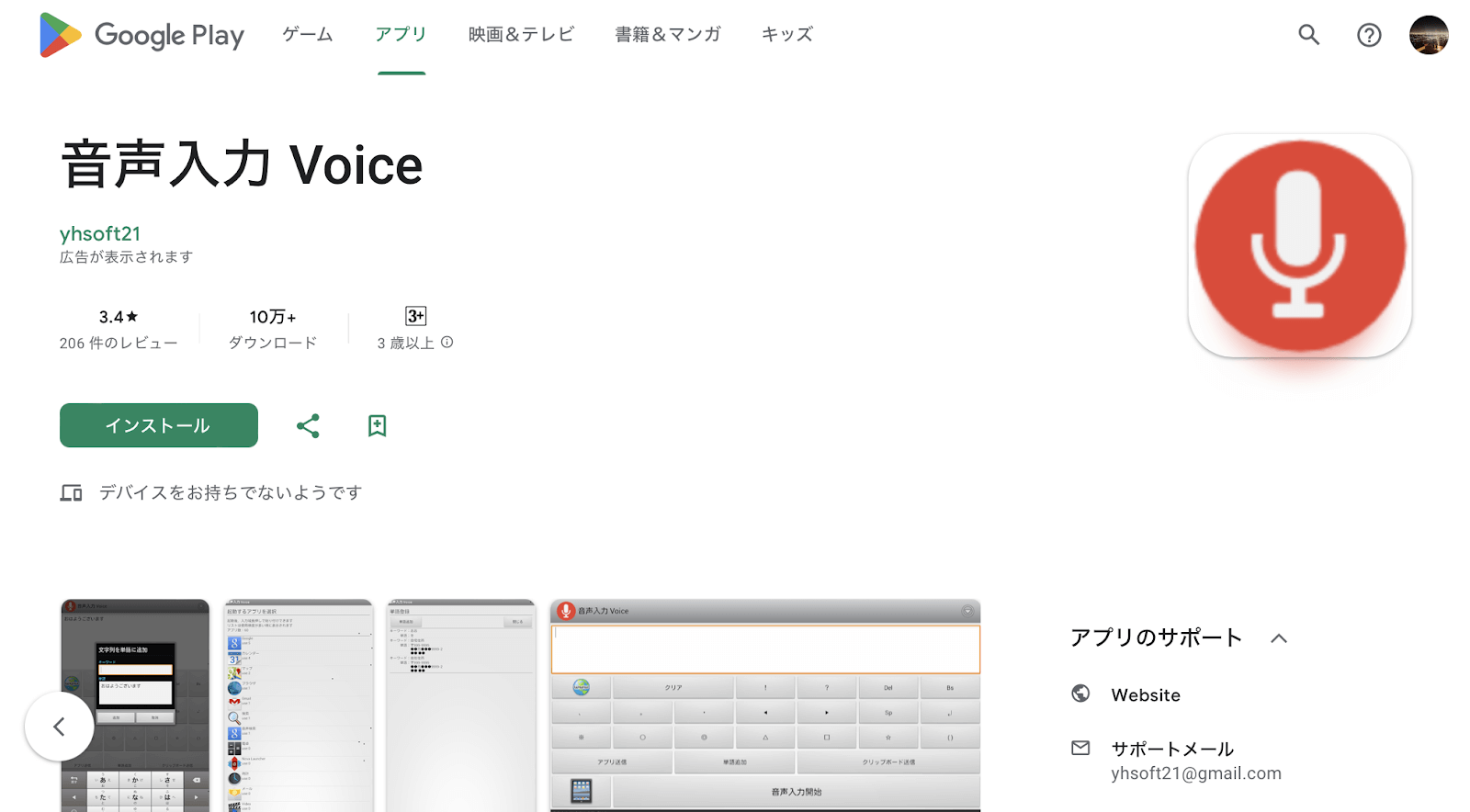
Task: Open the third word registration screenshot
Action: [460, 705]
